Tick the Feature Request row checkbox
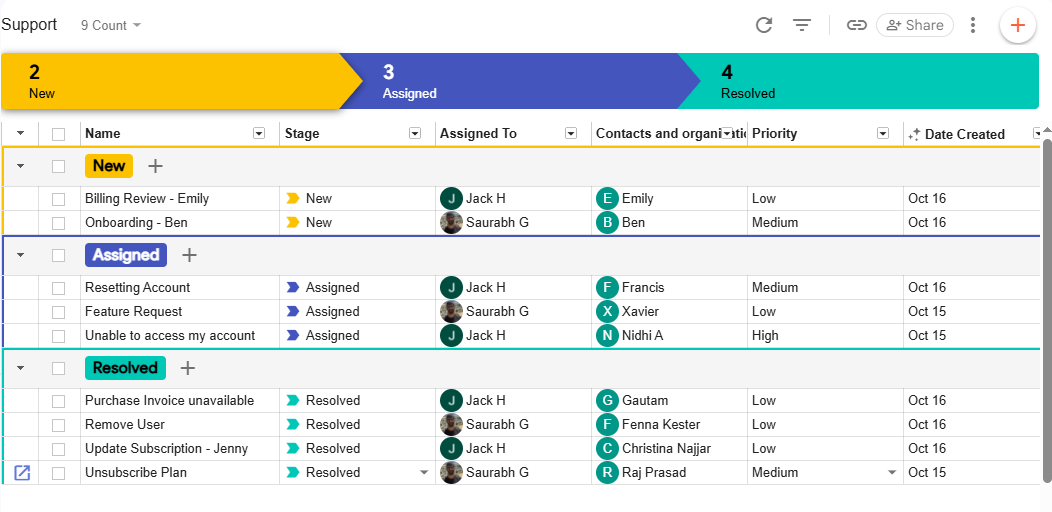1052x512 pixels. tap(59, 312)
